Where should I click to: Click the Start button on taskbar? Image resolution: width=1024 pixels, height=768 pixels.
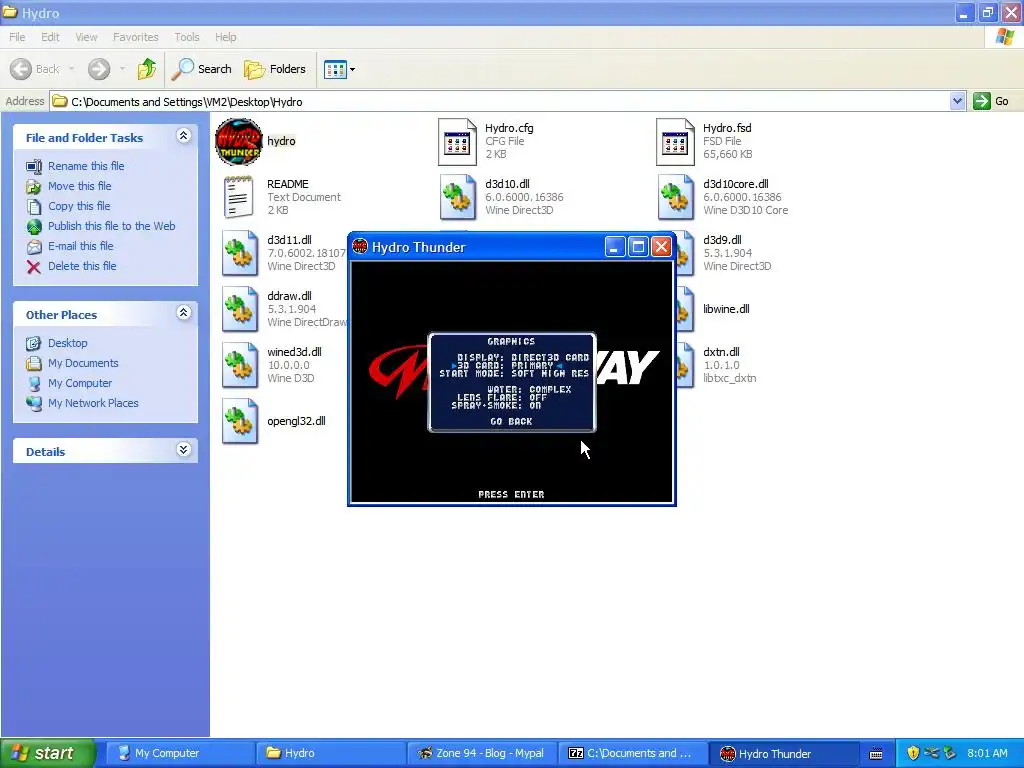pos(47,754)
